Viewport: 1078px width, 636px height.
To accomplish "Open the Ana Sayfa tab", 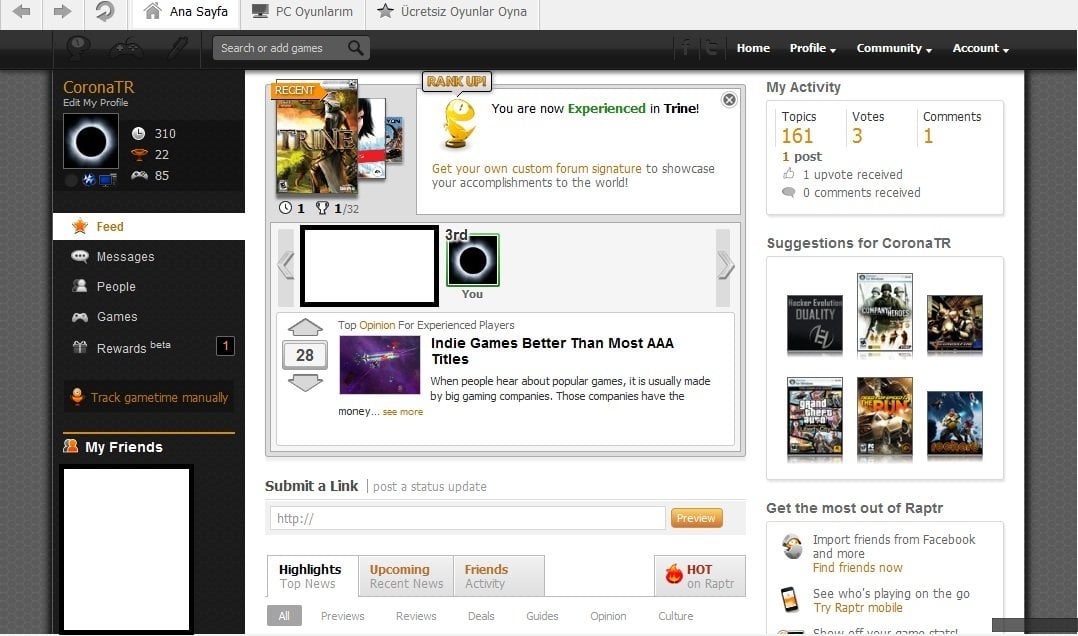I will point(186,12).
